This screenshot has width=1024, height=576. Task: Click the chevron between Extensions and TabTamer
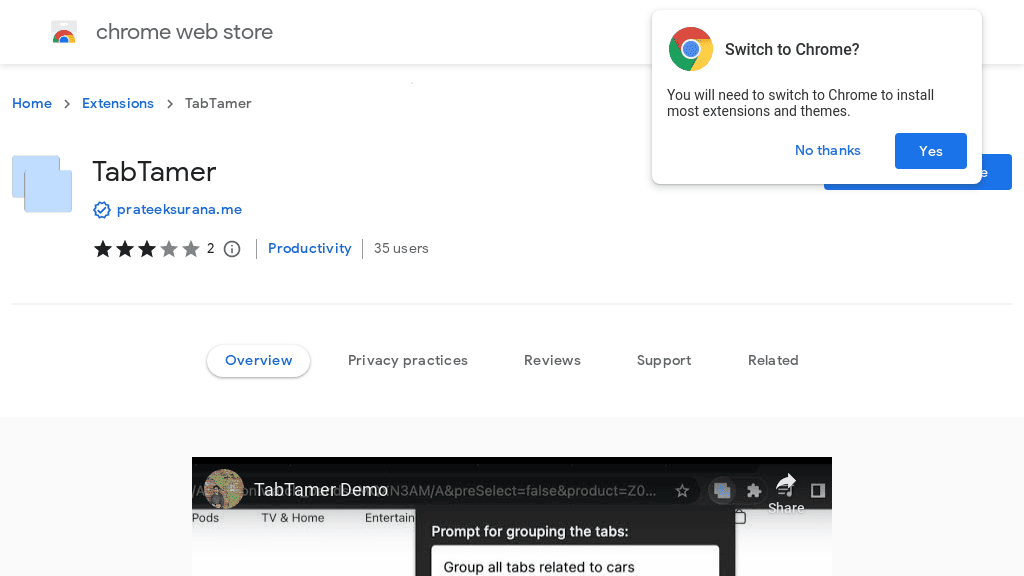(x=168, y=103)
